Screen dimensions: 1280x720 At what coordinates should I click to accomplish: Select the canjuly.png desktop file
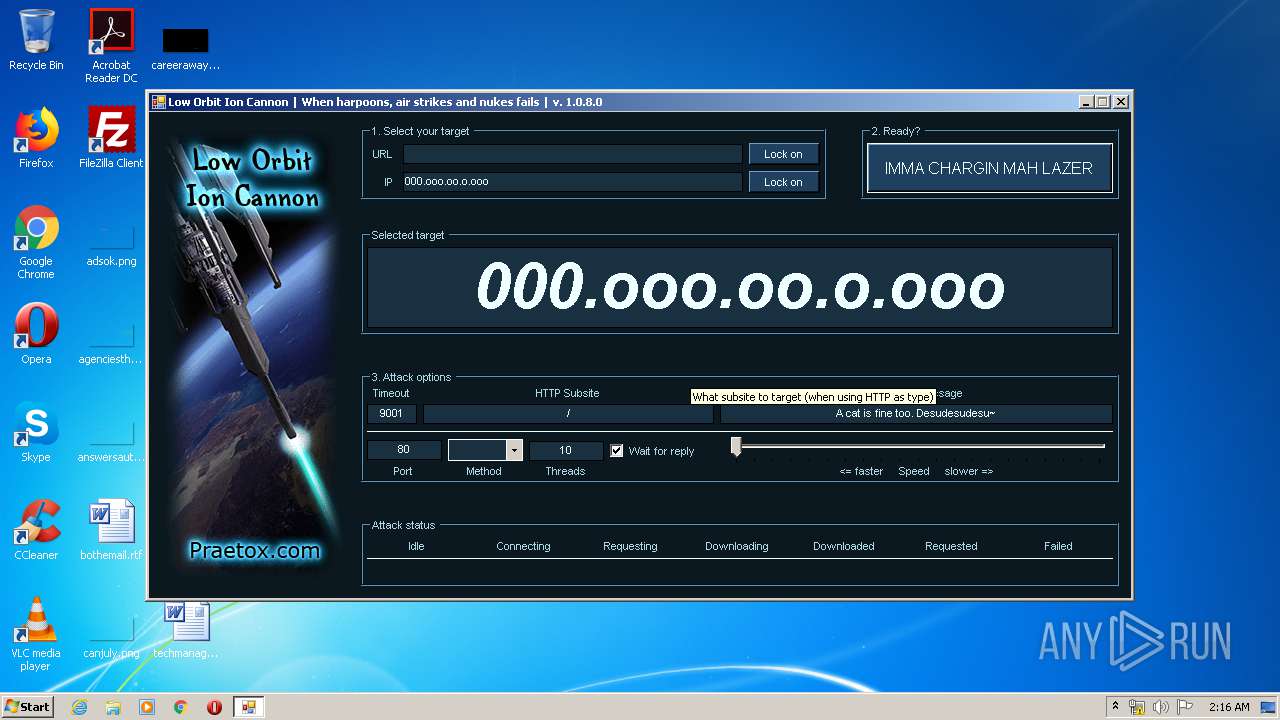click(x=111, y=636)
